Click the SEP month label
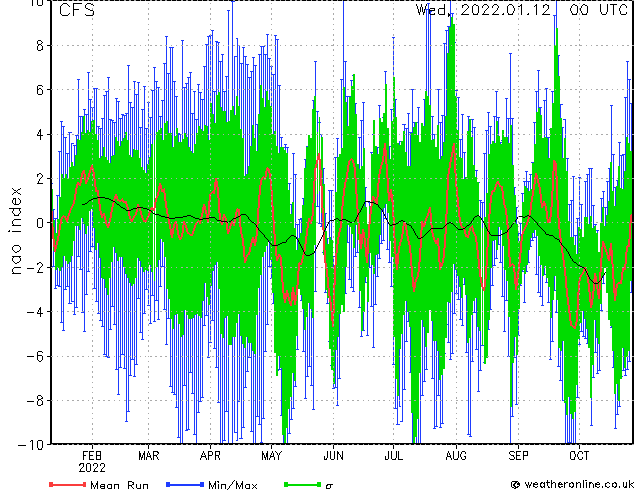This screenshot has width=634, height=490. coord(518,456)
